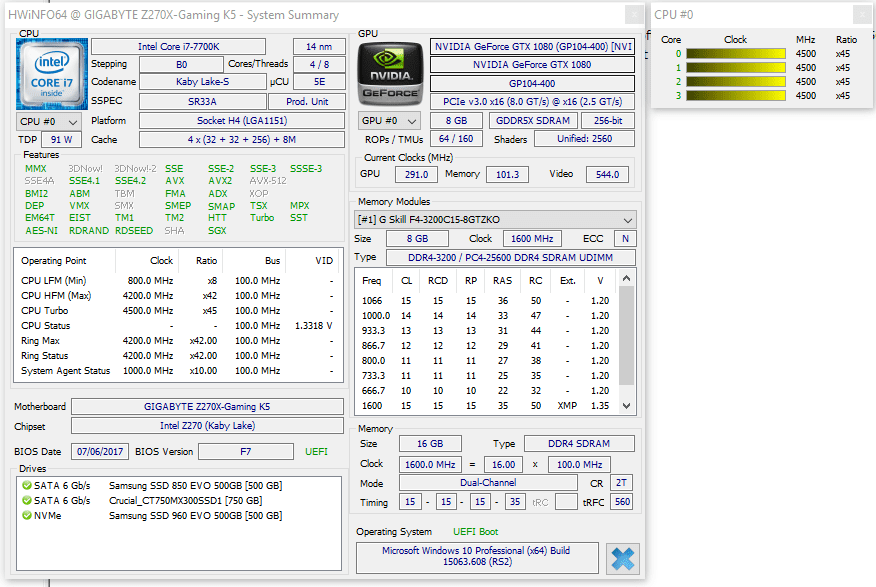The width and height of the screenshot is (876, 587).
Task: Close summary with blue X button
Action: pos(623,559)
